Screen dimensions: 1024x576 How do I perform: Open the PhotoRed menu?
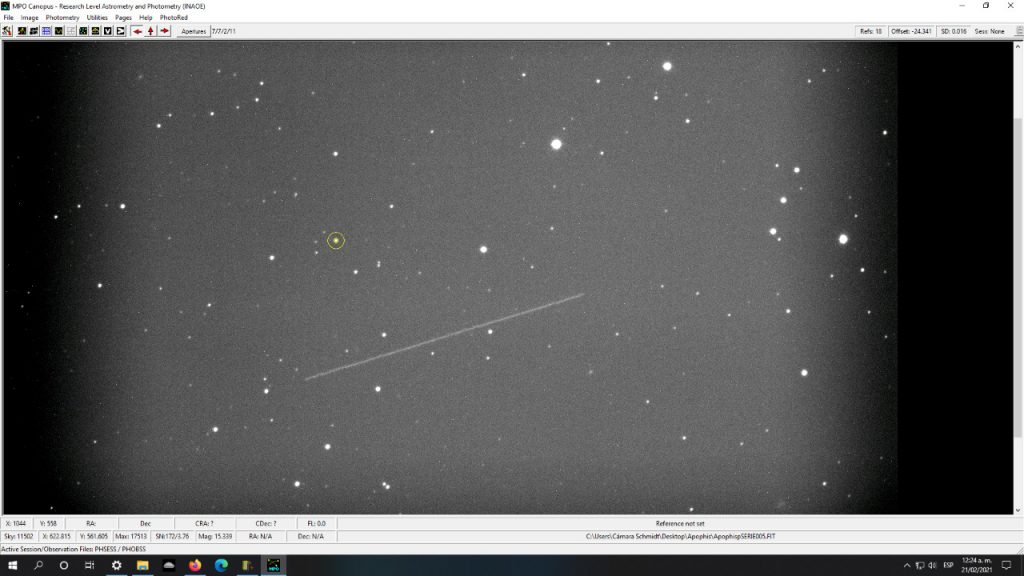173,18
